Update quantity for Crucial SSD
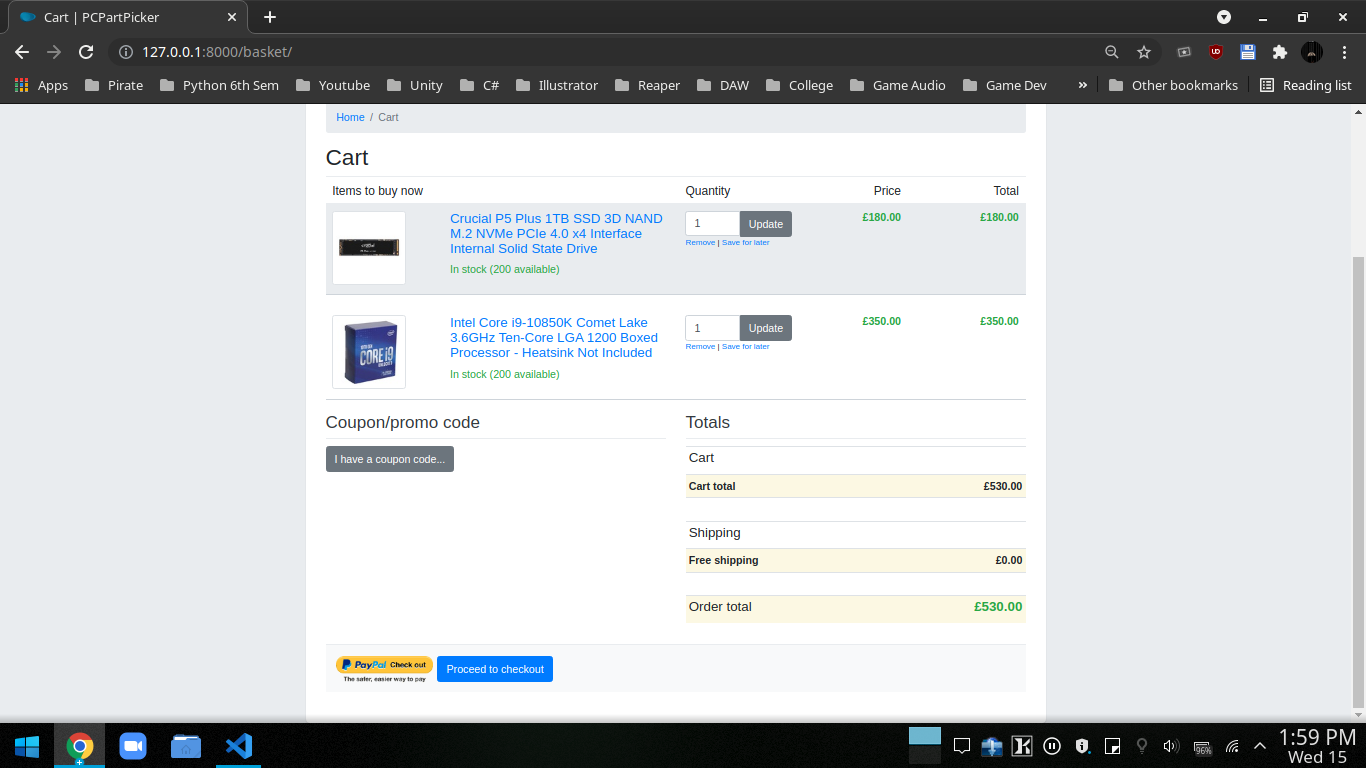Screen dimensions: 1366x768 click(x=766, y=224)
